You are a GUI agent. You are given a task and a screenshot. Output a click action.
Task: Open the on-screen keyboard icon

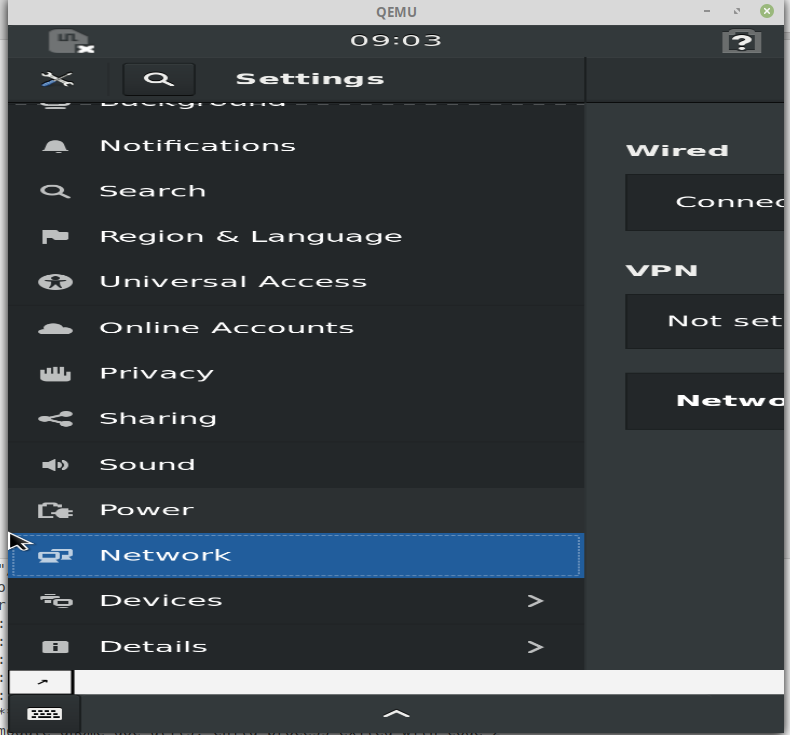(x=44, y=713)
